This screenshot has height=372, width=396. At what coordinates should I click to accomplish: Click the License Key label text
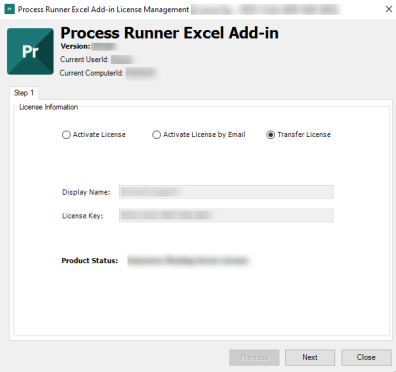[x=83, y=216]
